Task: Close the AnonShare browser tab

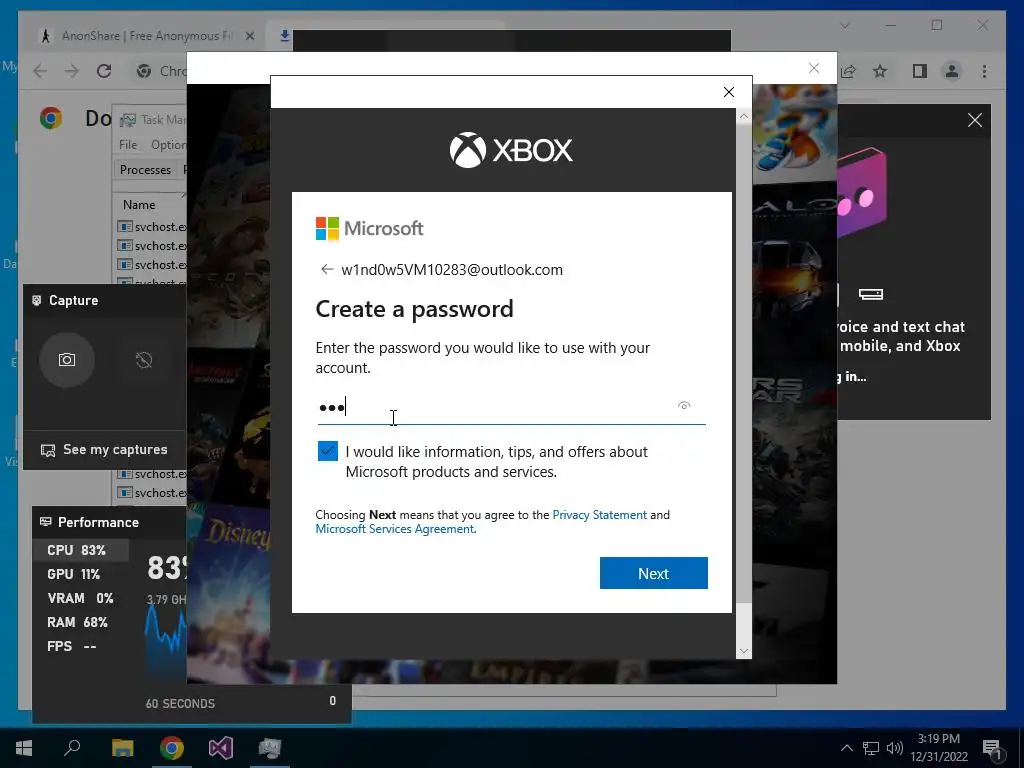Action: pos(249,36)
